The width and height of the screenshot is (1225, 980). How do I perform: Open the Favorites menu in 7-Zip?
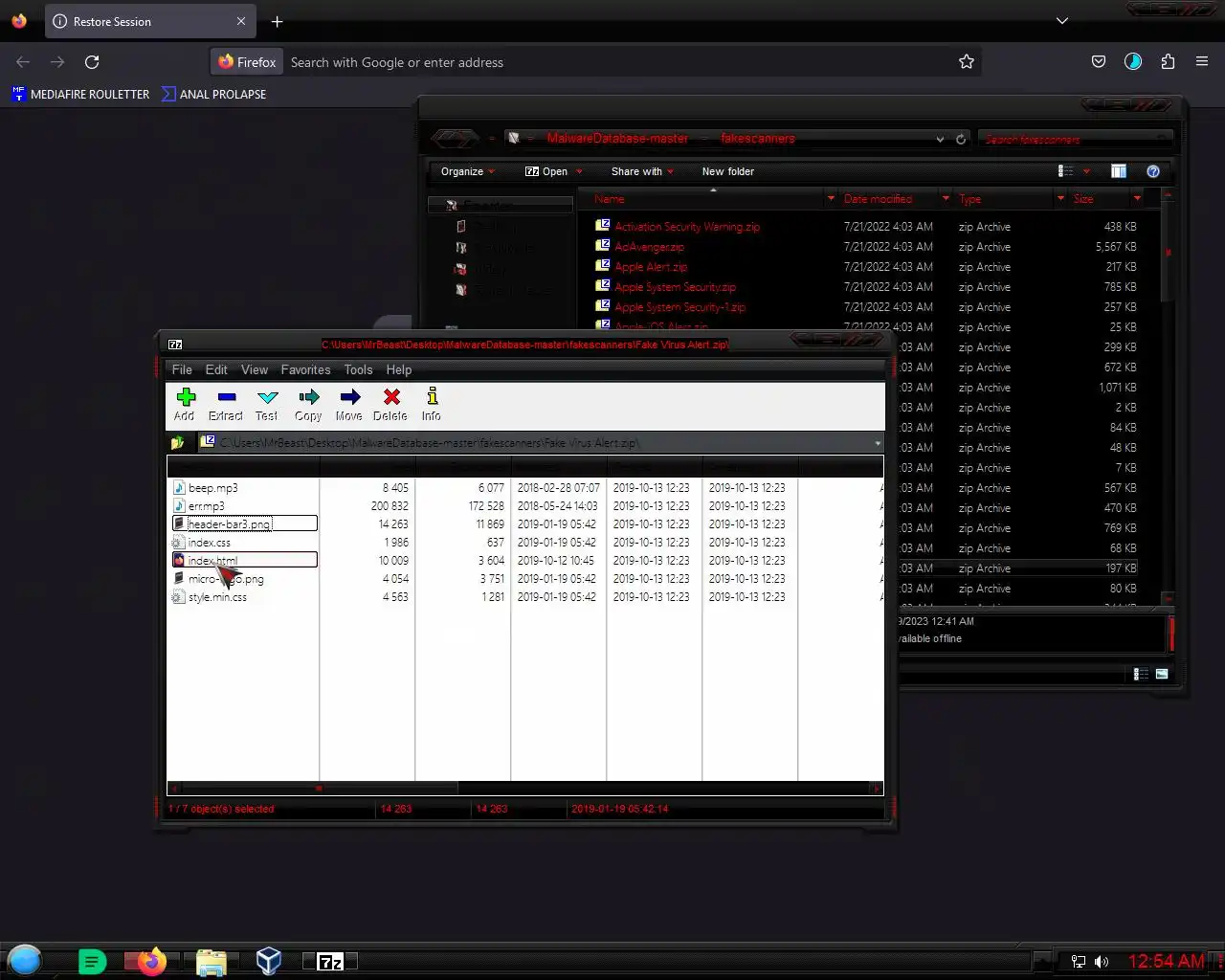[x=305, y=369]
